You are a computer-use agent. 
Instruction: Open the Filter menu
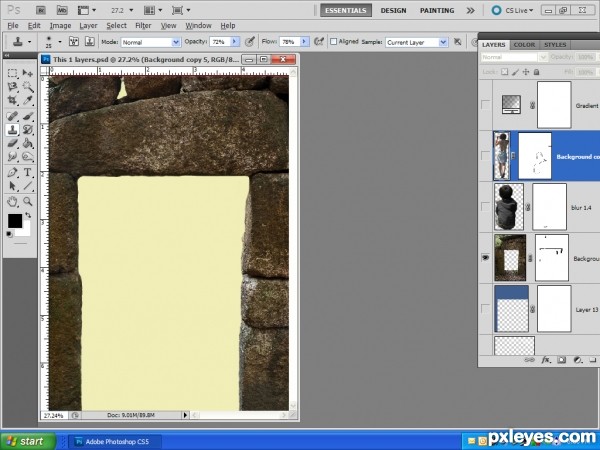[x=143, y=26]
